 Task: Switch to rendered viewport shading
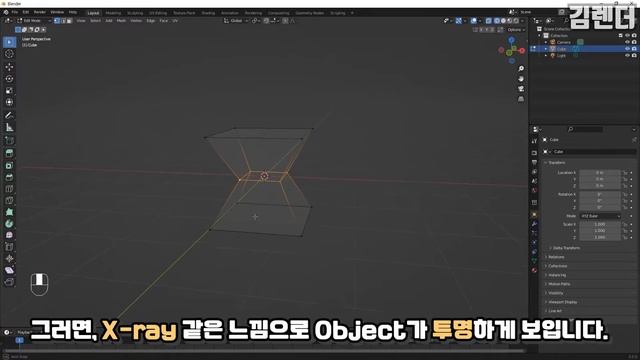click(x=516, y=20)
